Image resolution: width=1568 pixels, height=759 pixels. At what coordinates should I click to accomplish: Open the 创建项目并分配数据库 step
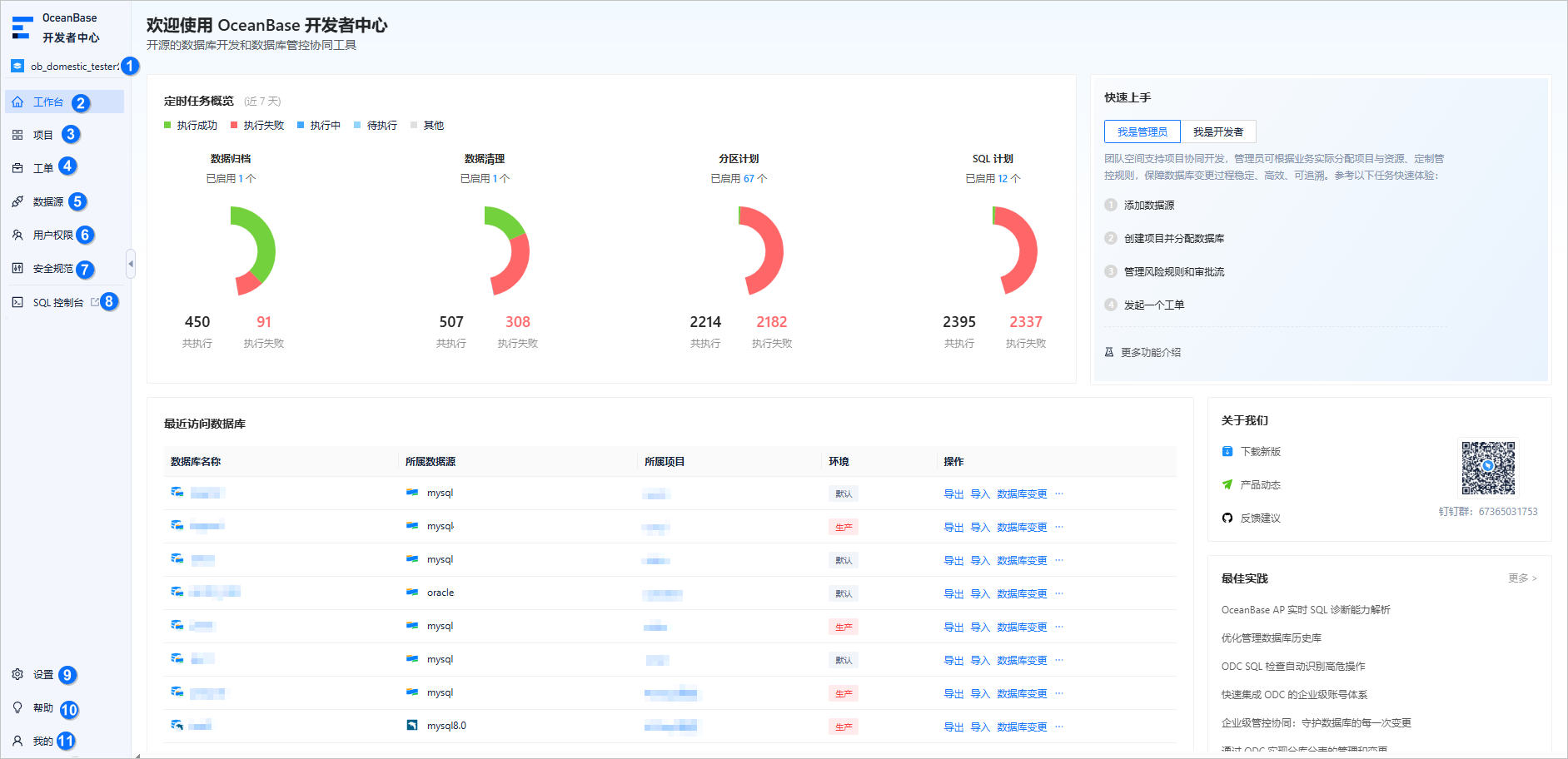(x=1174, y=238)
